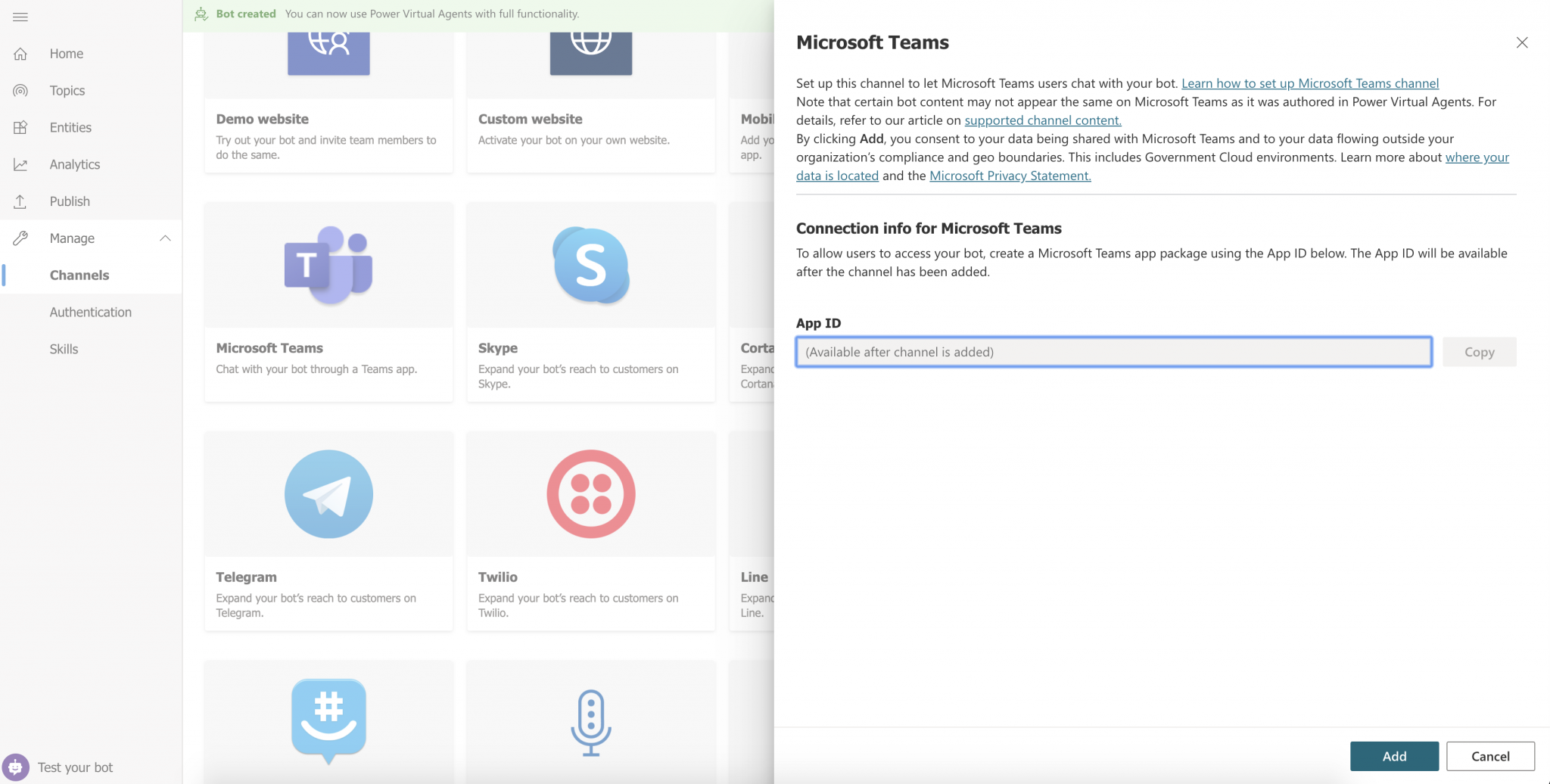The image size is (1550, 784).
Task: Open Analytics from the sidebar
Action: tap(73, 164)
